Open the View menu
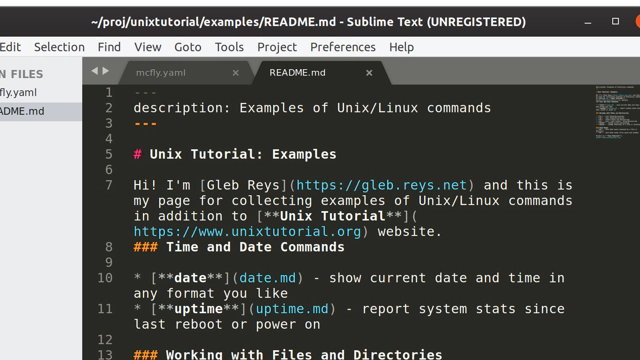The width and height of the screenshot is (640, 360). tap(148, 47)
